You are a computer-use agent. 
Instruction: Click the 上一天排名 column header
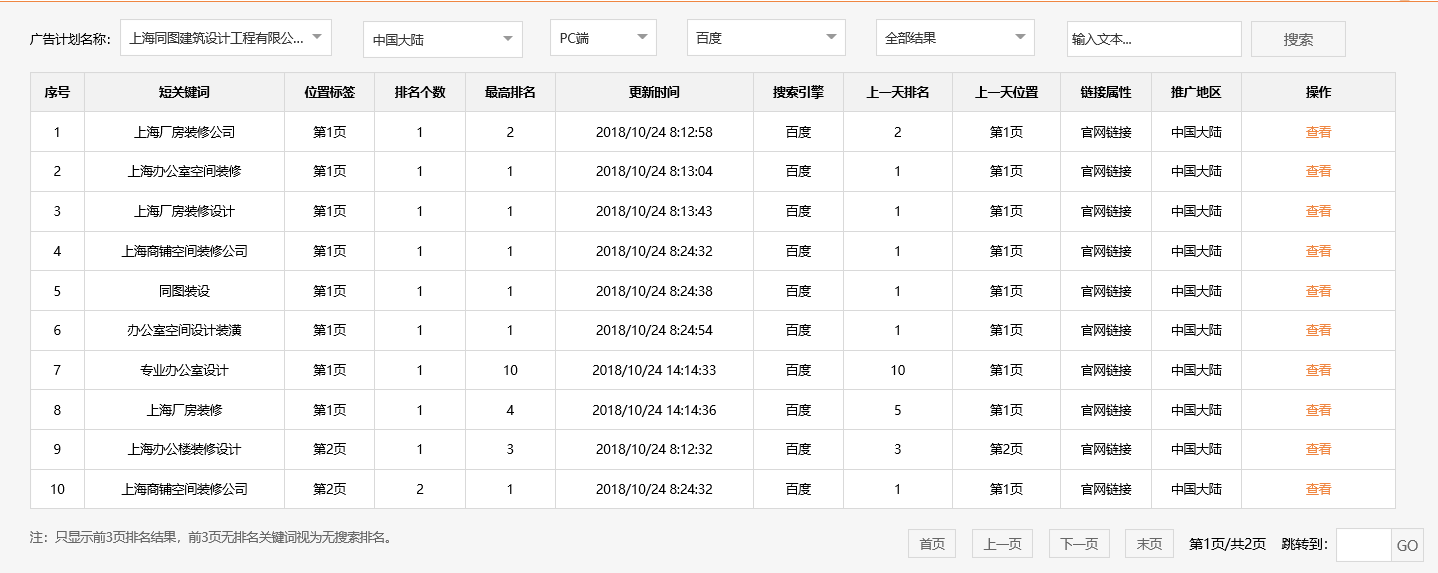tap(898, 92)
